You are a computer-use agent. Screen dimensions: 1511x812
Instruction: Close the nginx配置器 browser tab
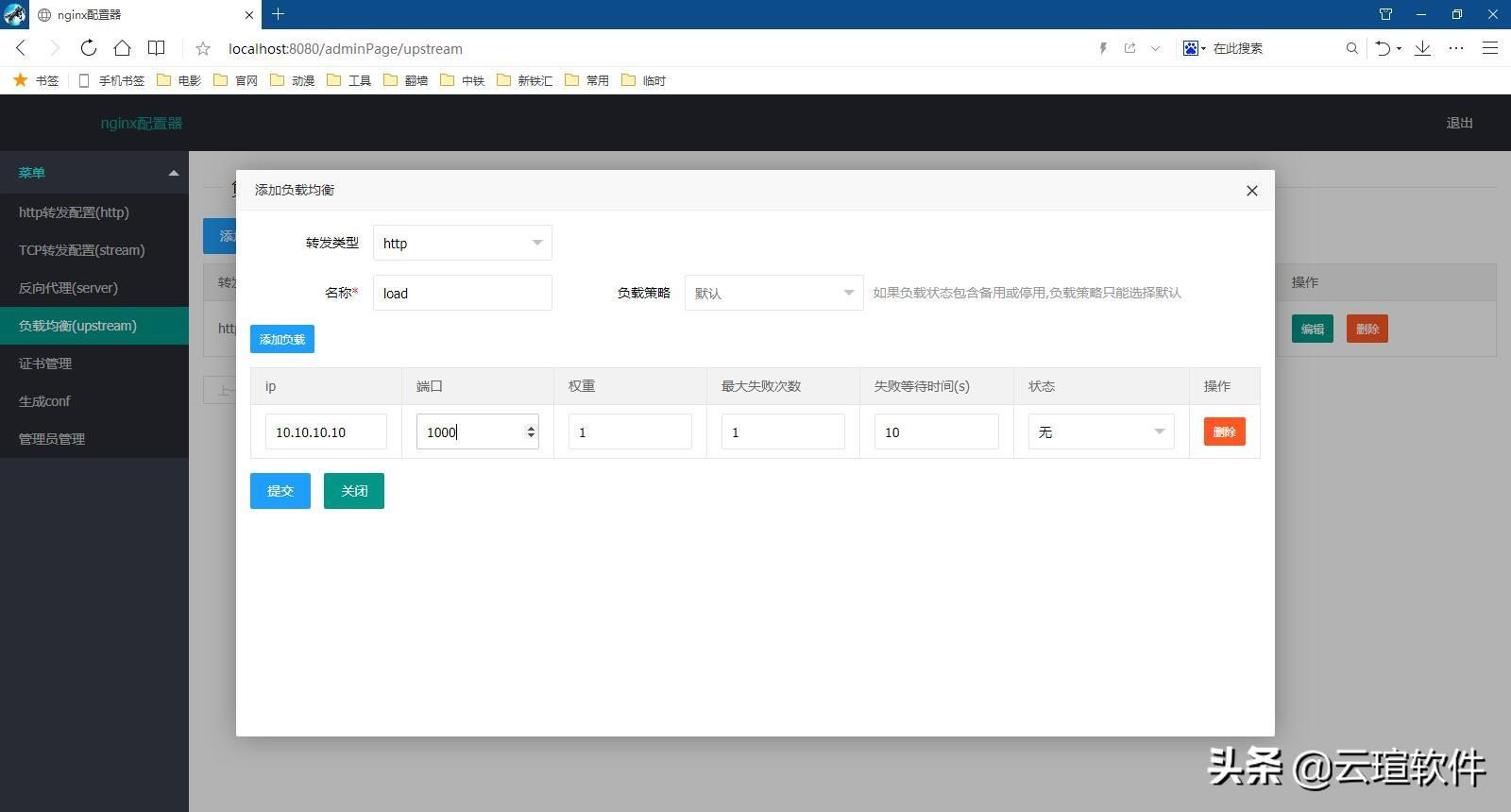point(249,15)
